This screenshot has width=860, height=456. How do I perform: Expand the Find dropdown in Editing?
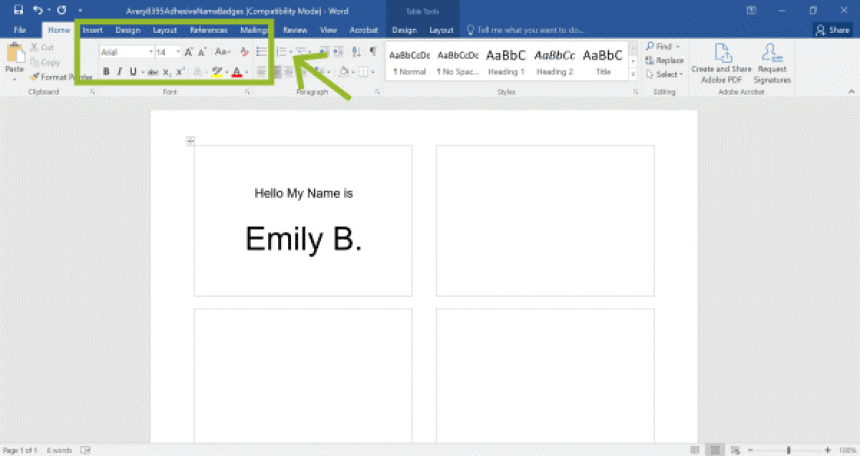678,46
